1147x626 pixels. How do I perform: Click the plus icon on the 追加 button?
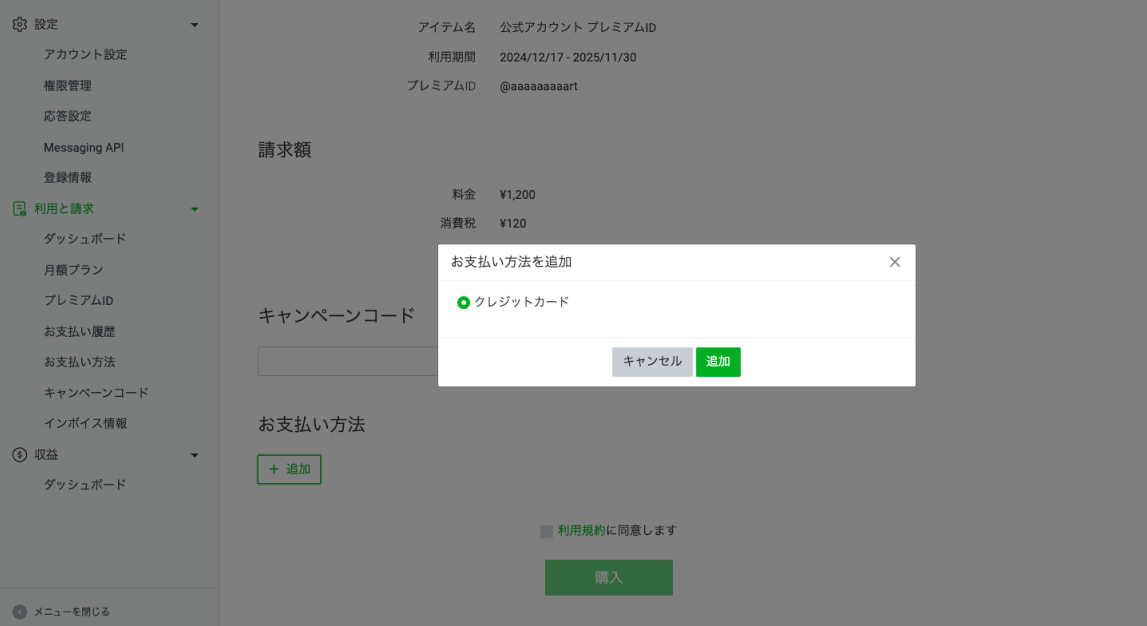coord(275,469)
